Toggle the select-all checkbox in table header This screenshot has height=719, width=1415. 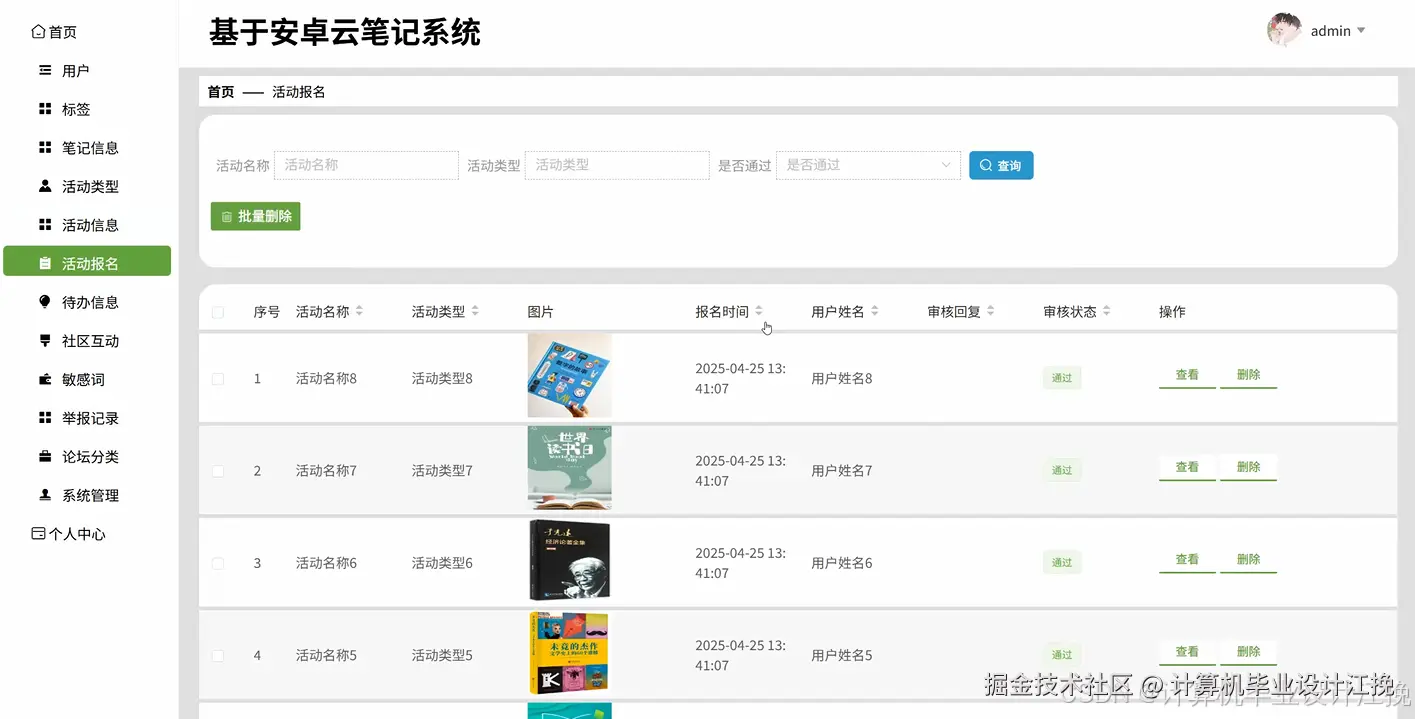tap(218, 311)
